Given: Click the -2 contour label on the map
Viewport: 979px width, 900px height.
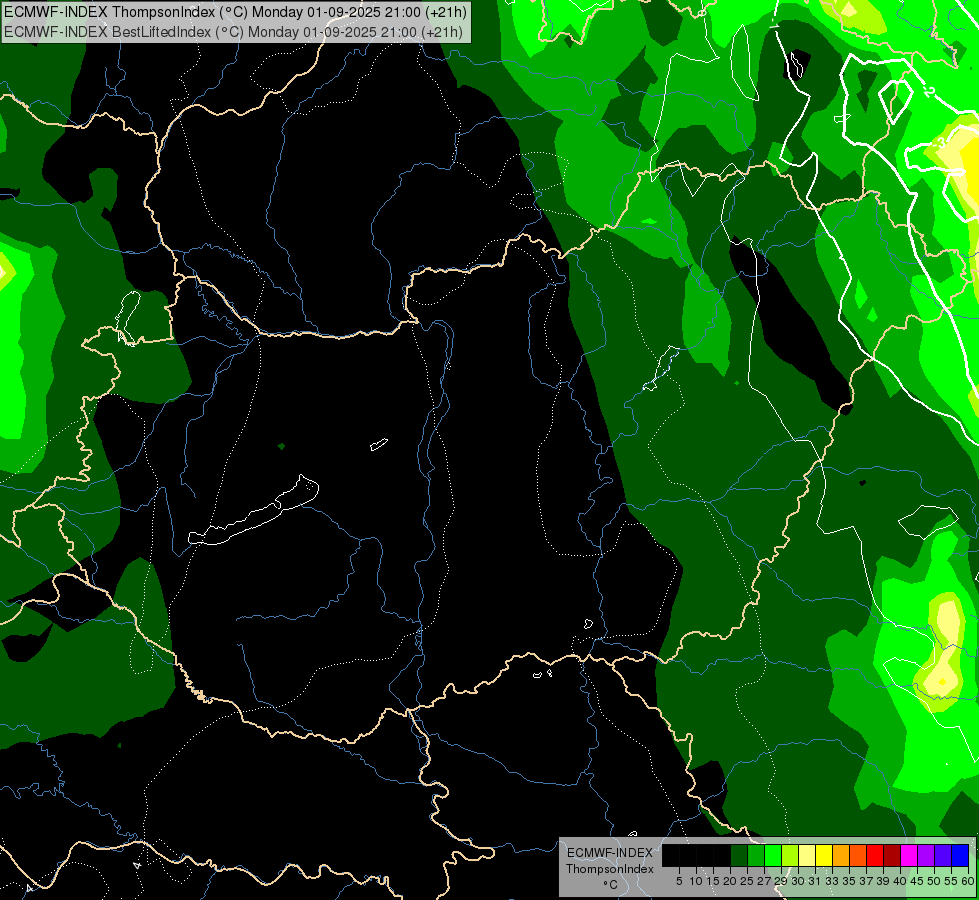Looking at the screenshot, I should [929, 92].
